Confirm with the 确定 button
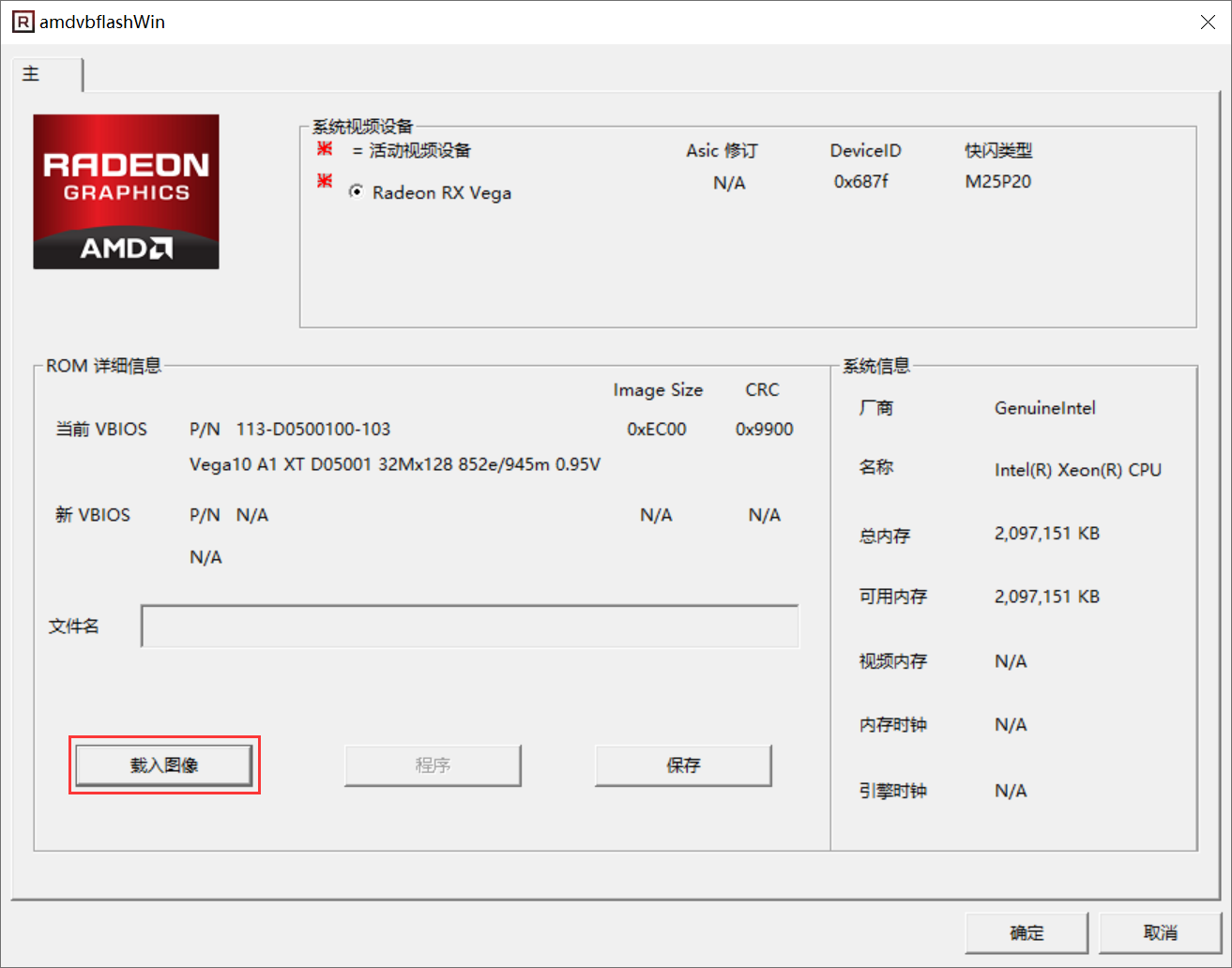The width and height of the screenshot is (1232, 968). click(1027, 932)
